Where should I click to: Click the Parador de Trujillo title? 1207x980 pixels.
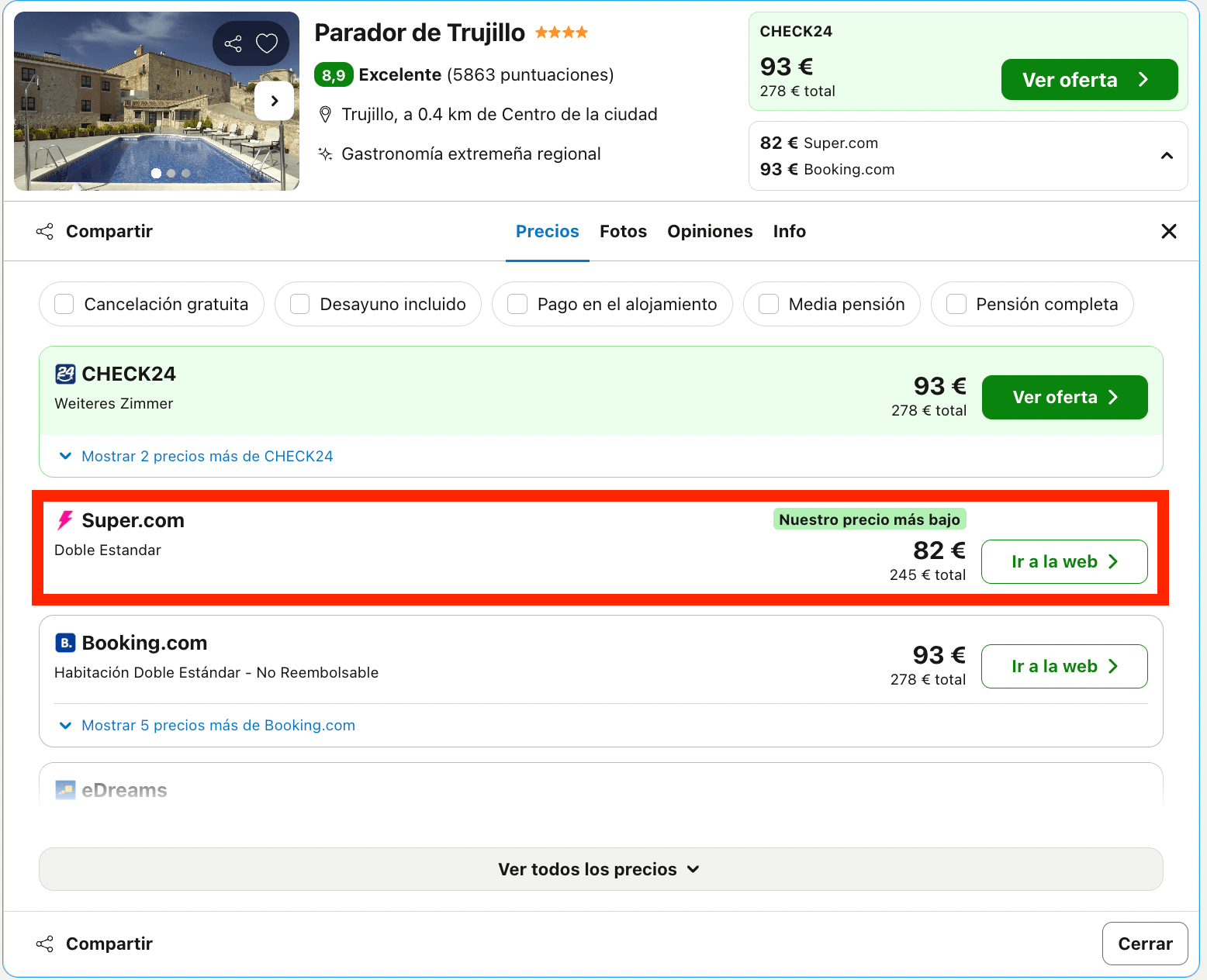pyautogui.click(x=420, y=33)
